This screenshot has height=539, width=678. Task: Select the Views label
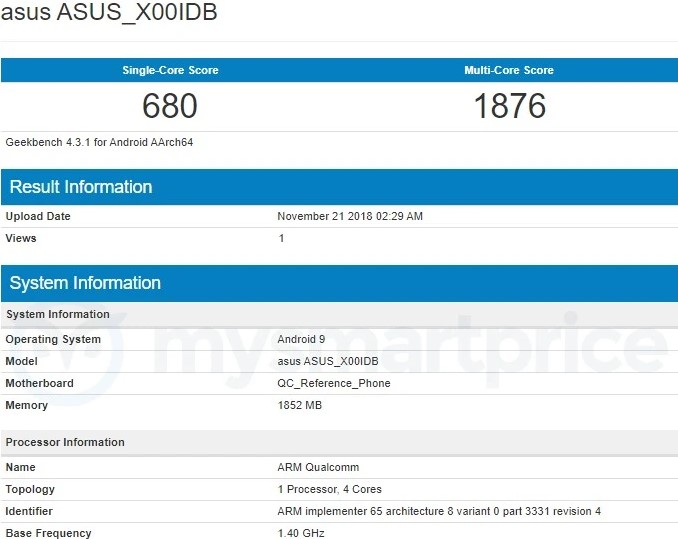(21, 238)
